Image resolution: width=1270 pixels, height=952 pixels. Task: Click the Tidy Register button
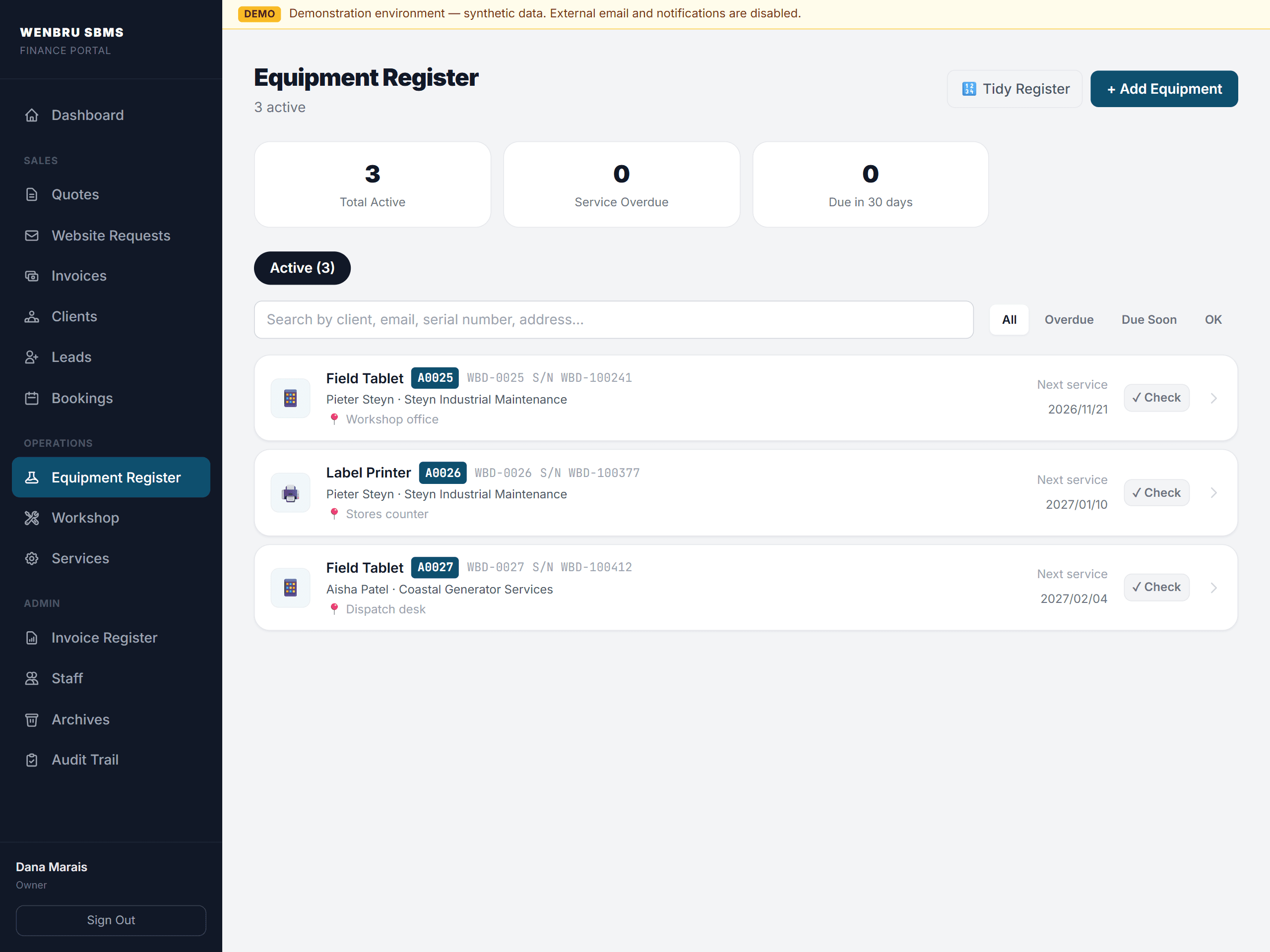[1015, 89]
